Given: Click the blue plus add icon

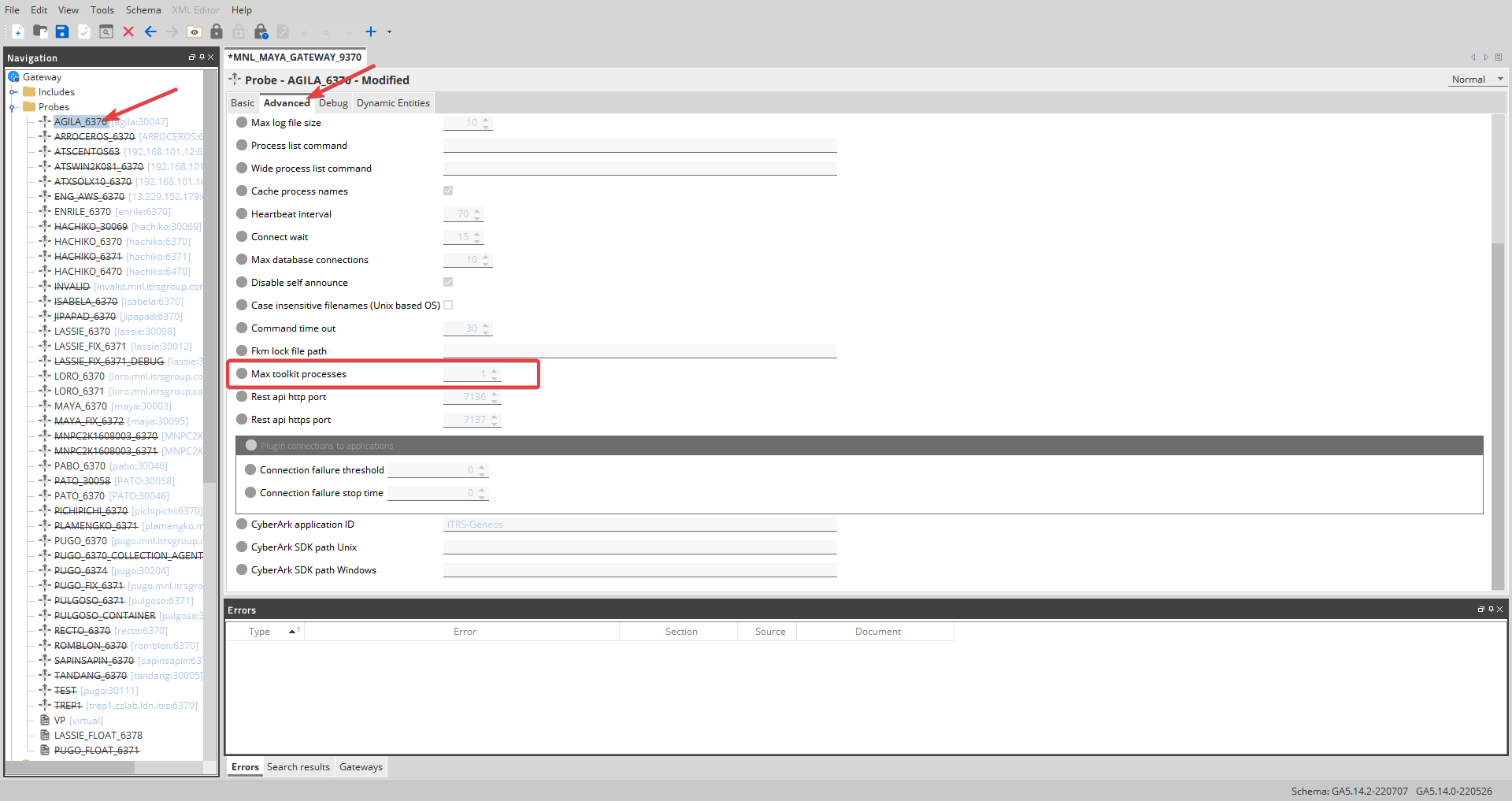Looking at the screenshot, I should 371,32.
